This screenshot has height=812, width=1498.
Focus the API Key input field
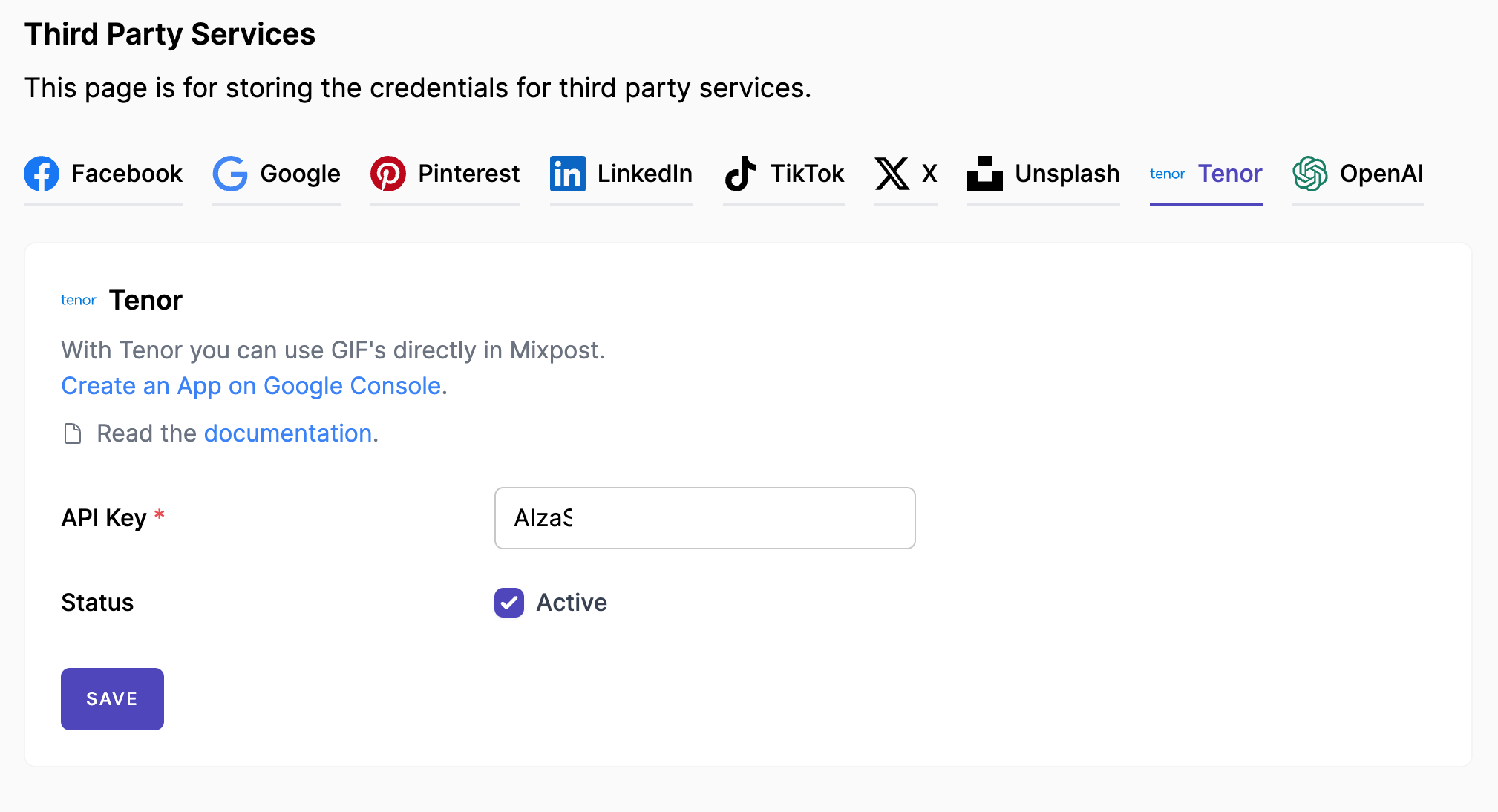click(x=705, y=518)
